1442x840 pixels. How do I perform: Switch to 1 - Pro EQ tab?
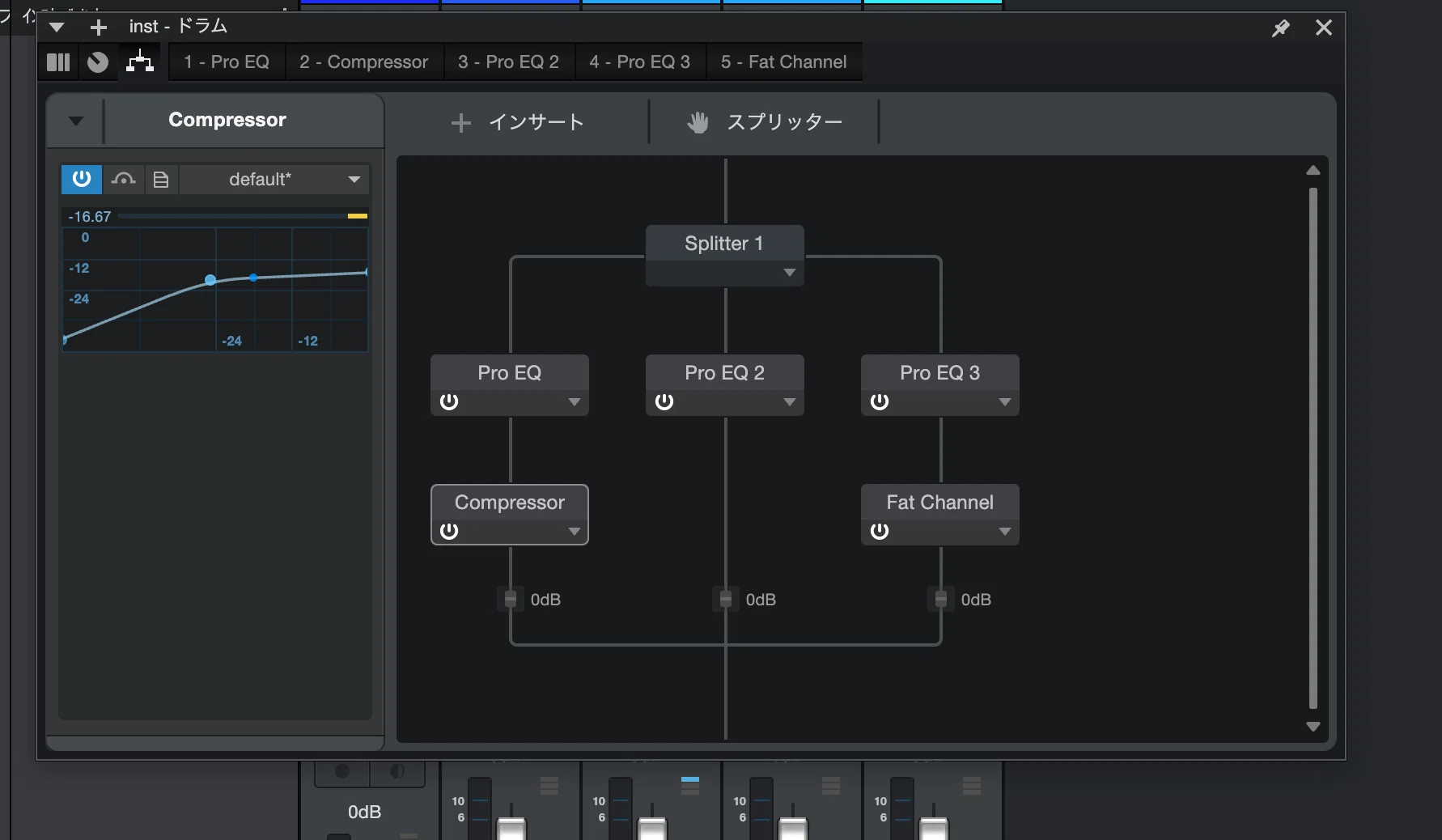tap(227, 62)
